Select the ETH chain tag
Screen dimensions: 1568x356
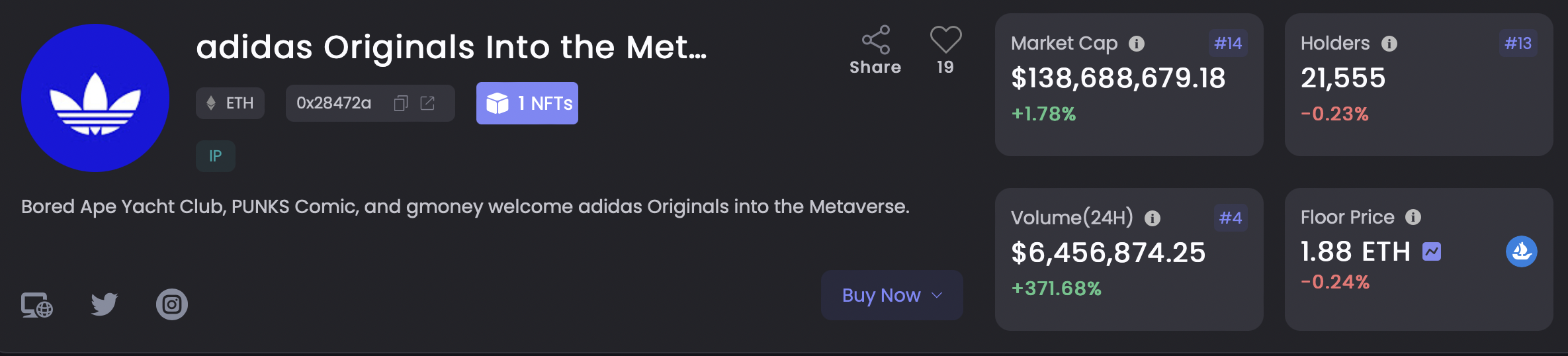click(x=230, y=103)
